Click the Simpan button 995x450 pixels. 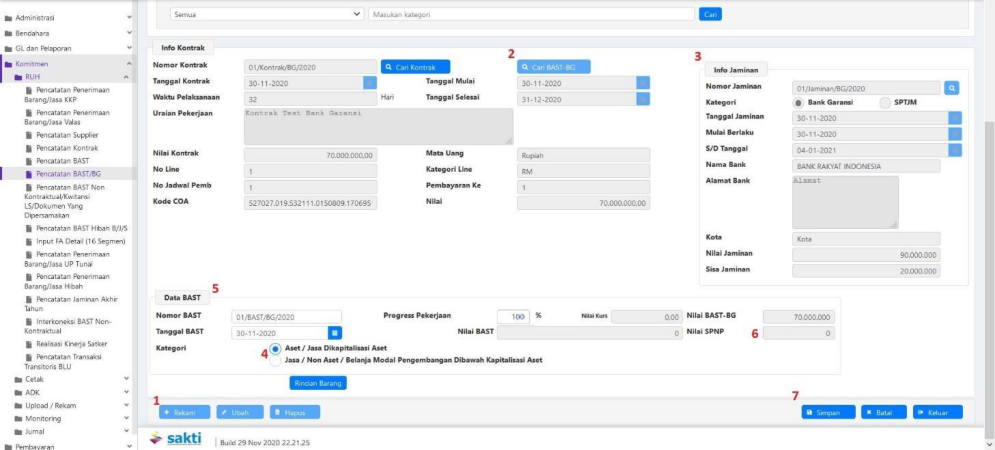[828, 412]
